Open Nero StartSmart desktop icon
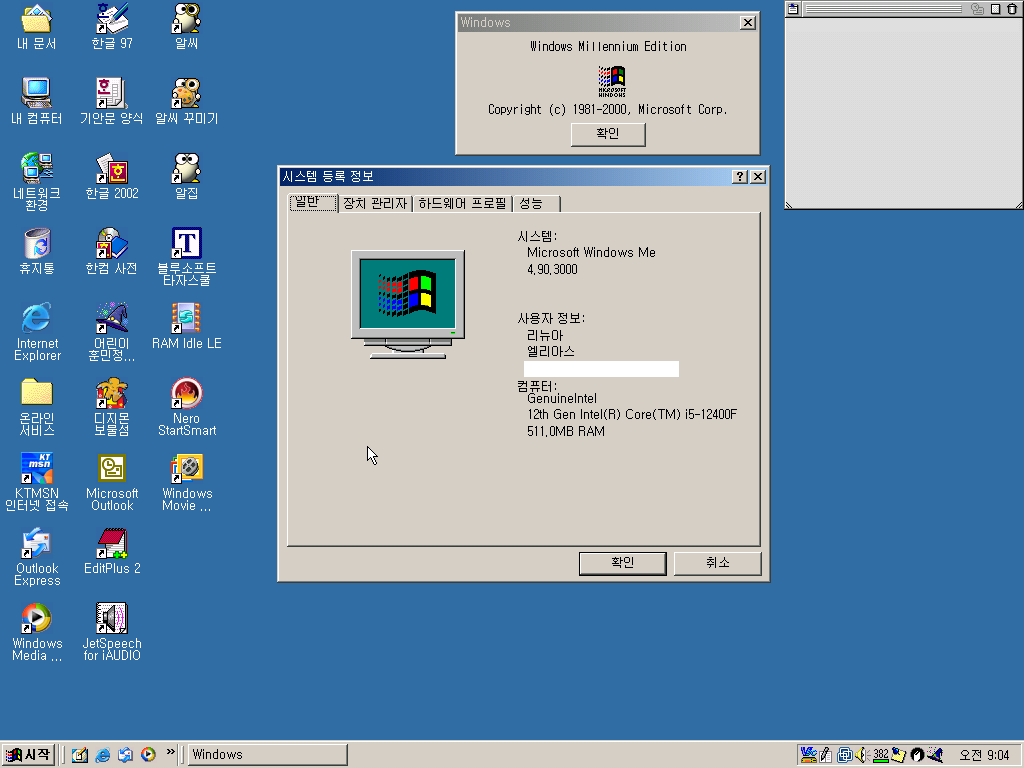Screen dimensions: 1024x768 coord(186,394)
